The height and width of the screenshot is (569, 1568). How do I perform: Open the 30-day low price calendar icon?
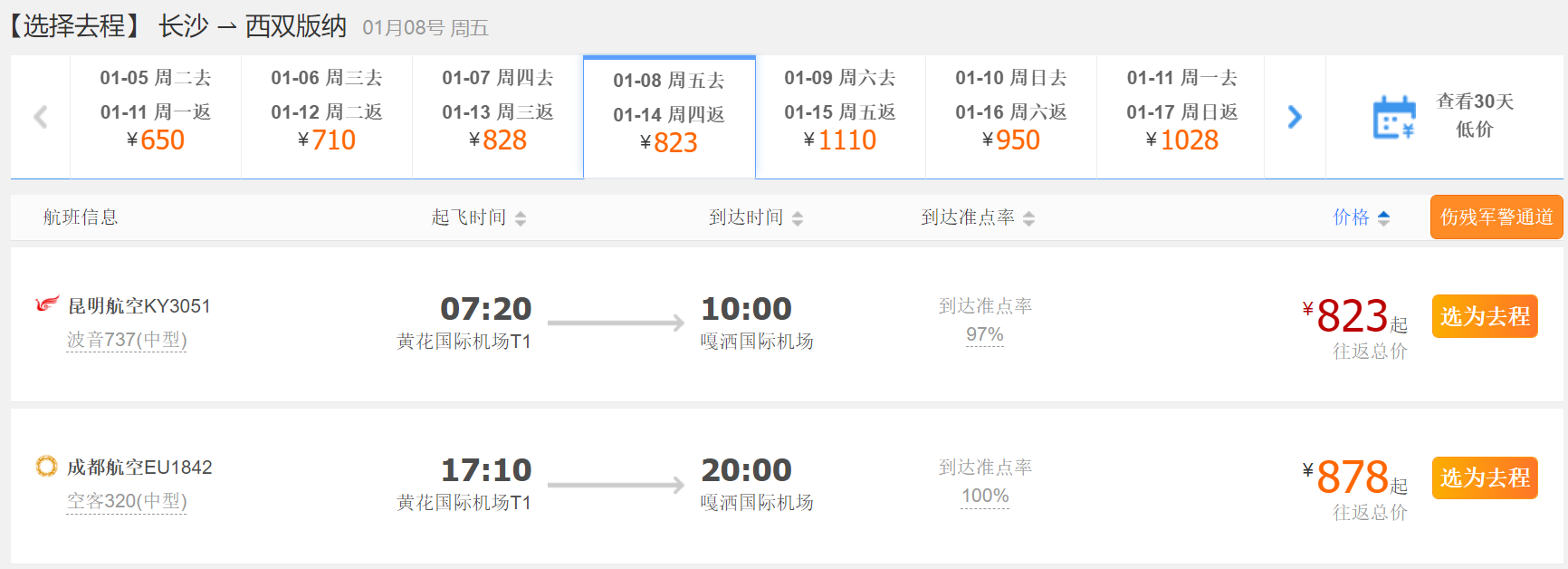(1394, 117)
